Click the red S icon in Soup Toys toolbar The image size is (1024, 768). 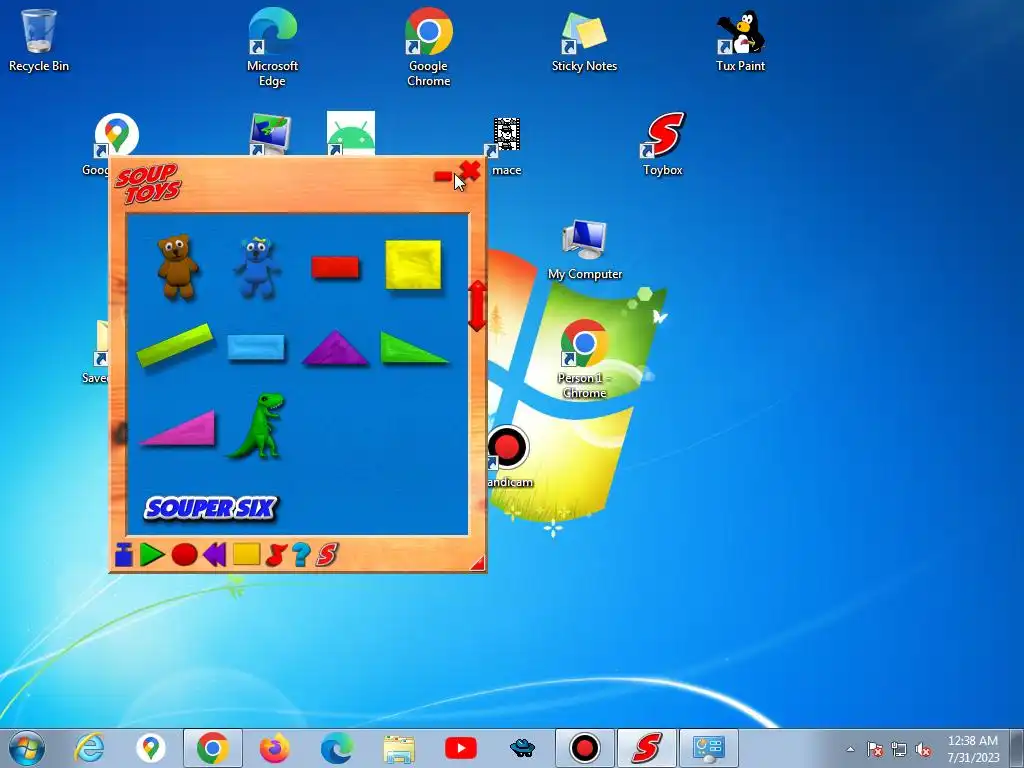pos(327,554)
